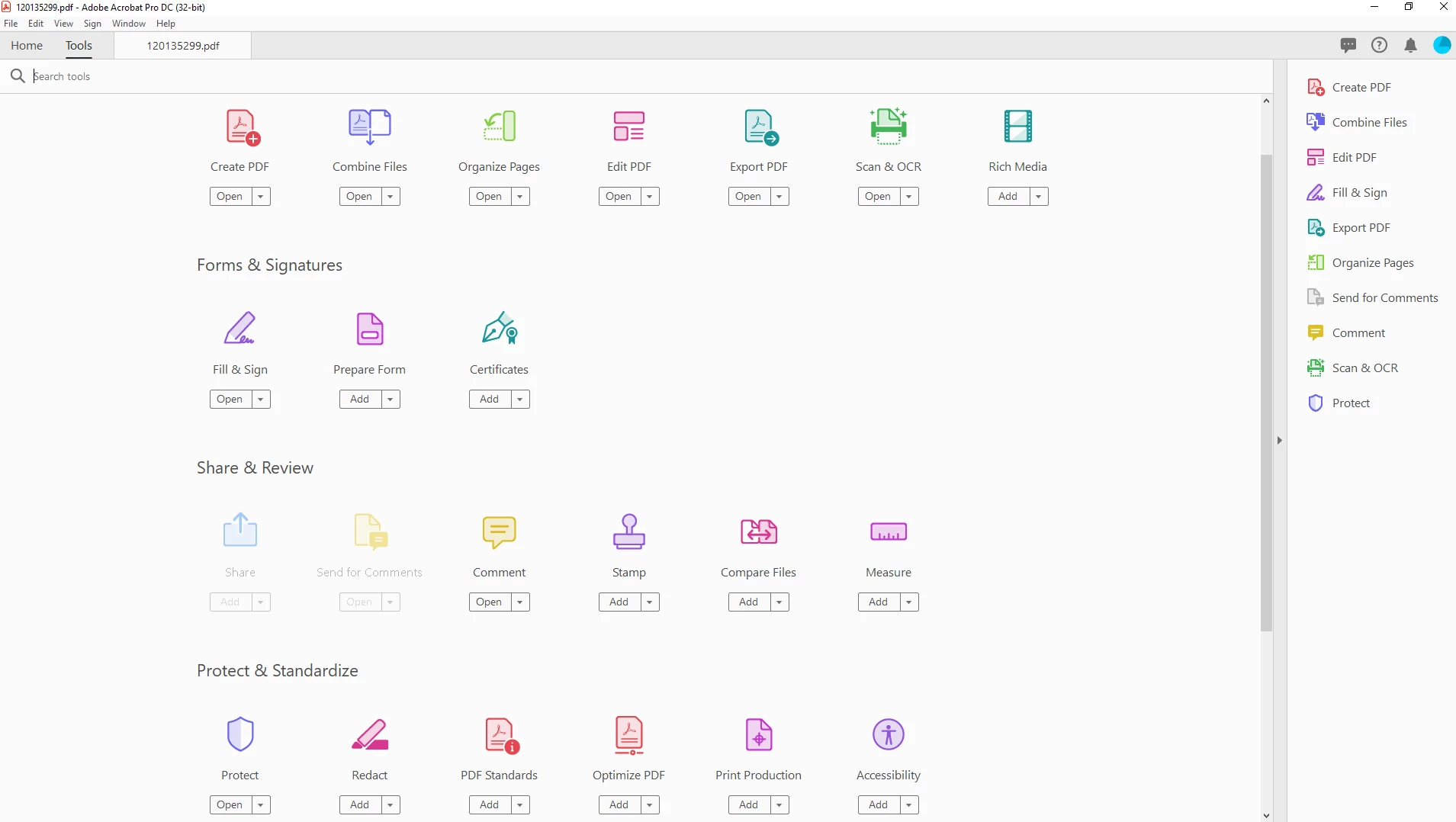Select the Scan & OCR printer icon

click(x=889, y=126)
